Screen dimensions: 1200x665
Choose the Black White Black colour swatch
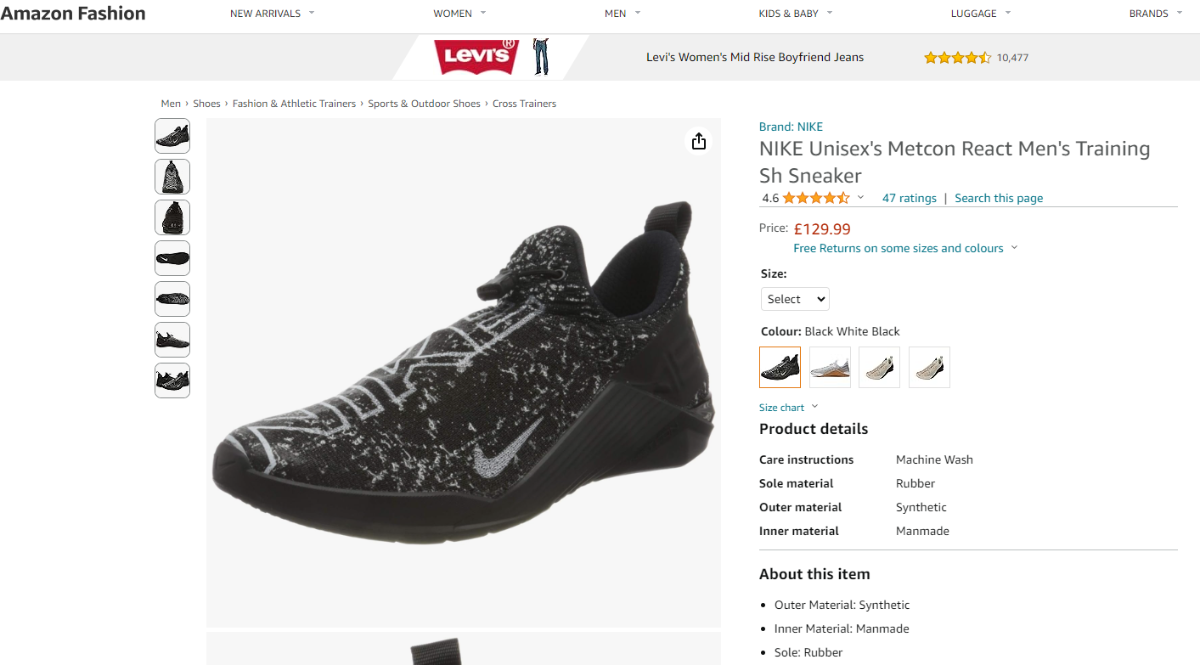tap(780, 367)
